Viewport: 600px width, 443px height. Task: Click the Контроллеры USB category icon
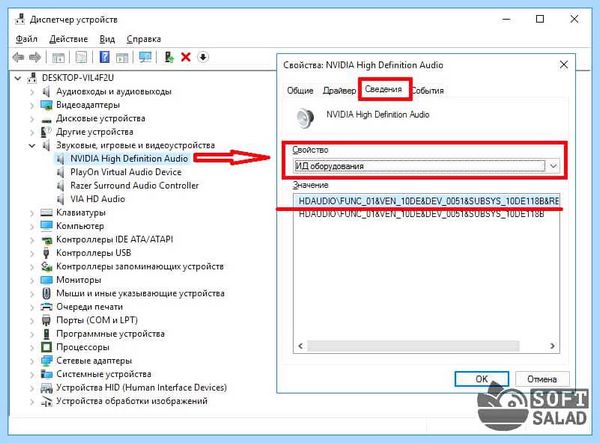[x=46, y=253]
